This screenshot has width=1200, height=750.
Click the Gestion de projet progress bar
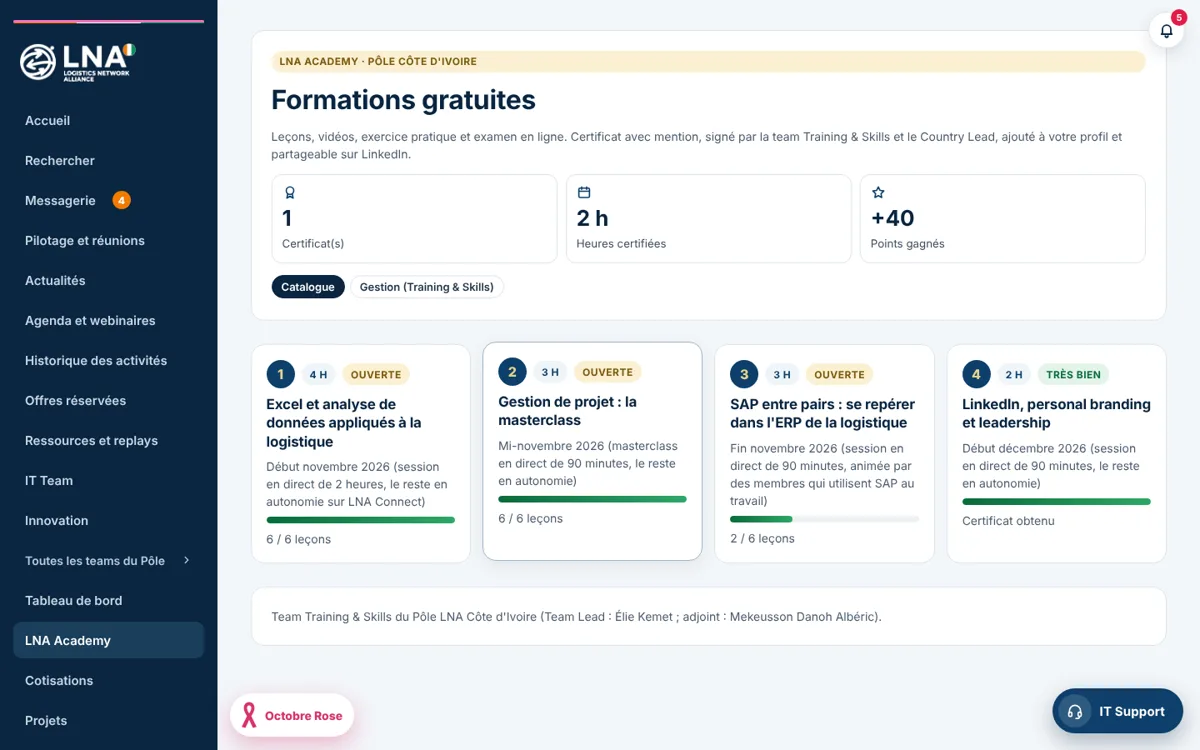pos(592,499)
